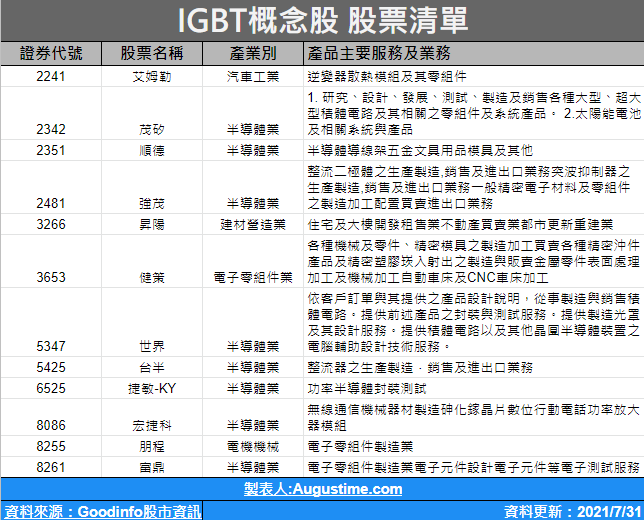Click stock name 朋程
The height and width of the screenshot is (520, 644).
(x=152, y=446)
